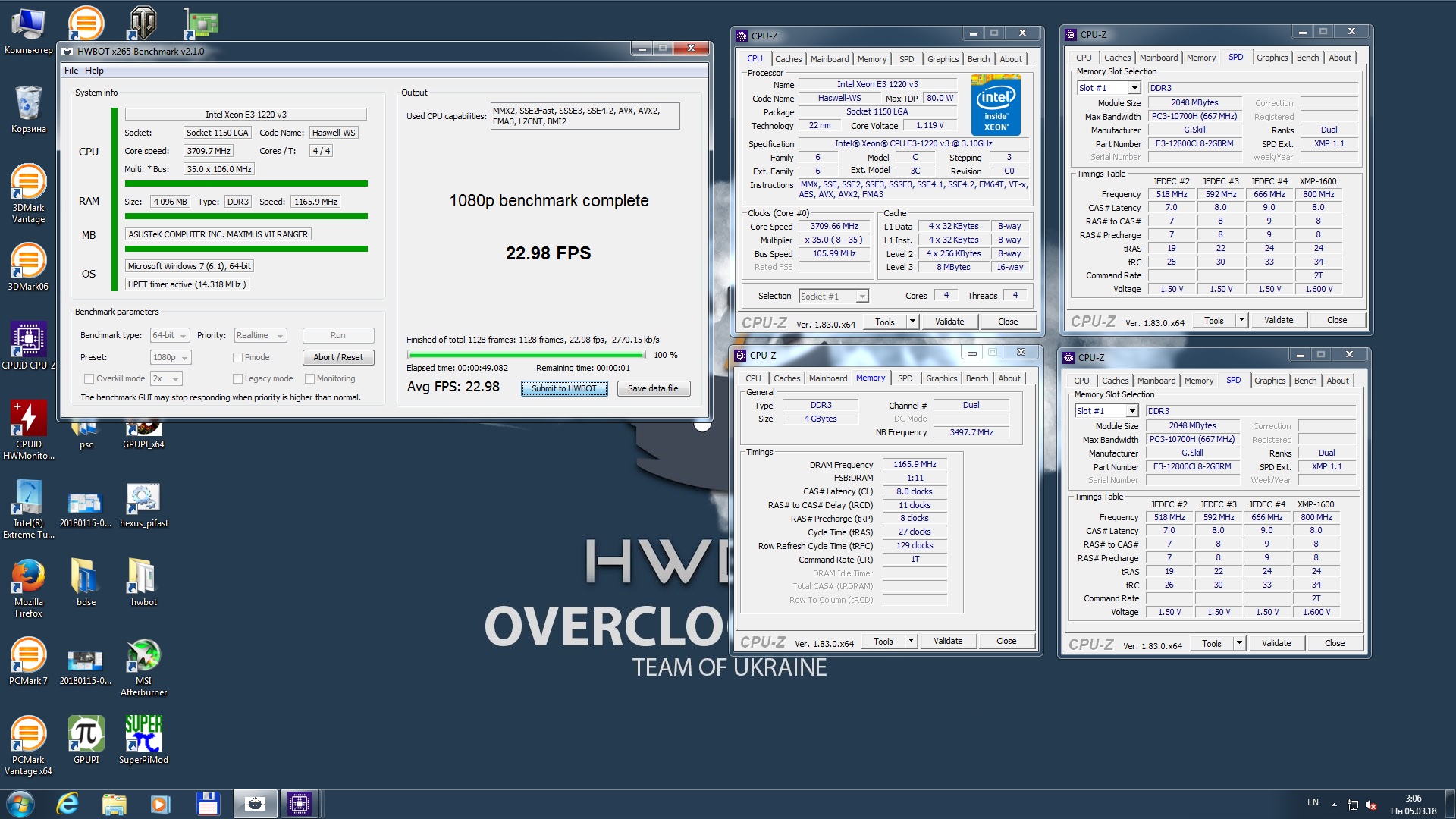Open Intel Extreme Tuning desktop shortcut
1456x819 pixels.
[x=28, y=509]
